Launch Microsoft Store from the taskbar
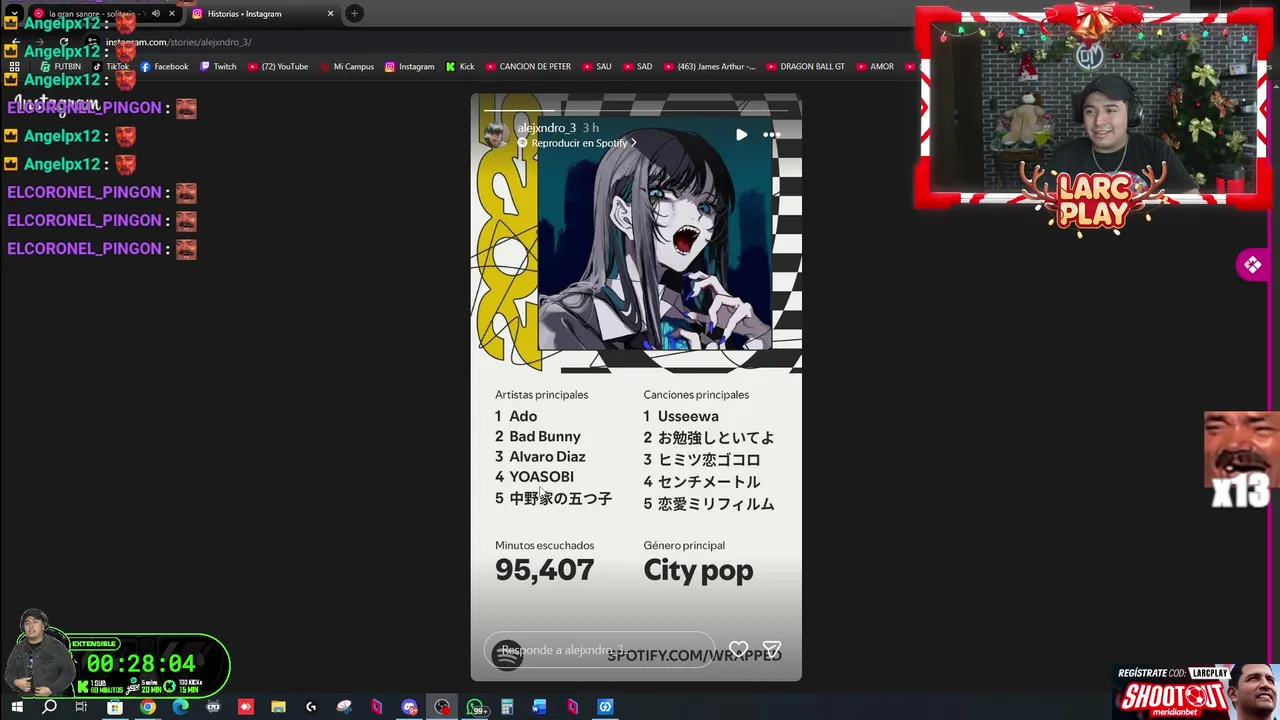This screenshot has width=1280, height=720. [115, 707]
